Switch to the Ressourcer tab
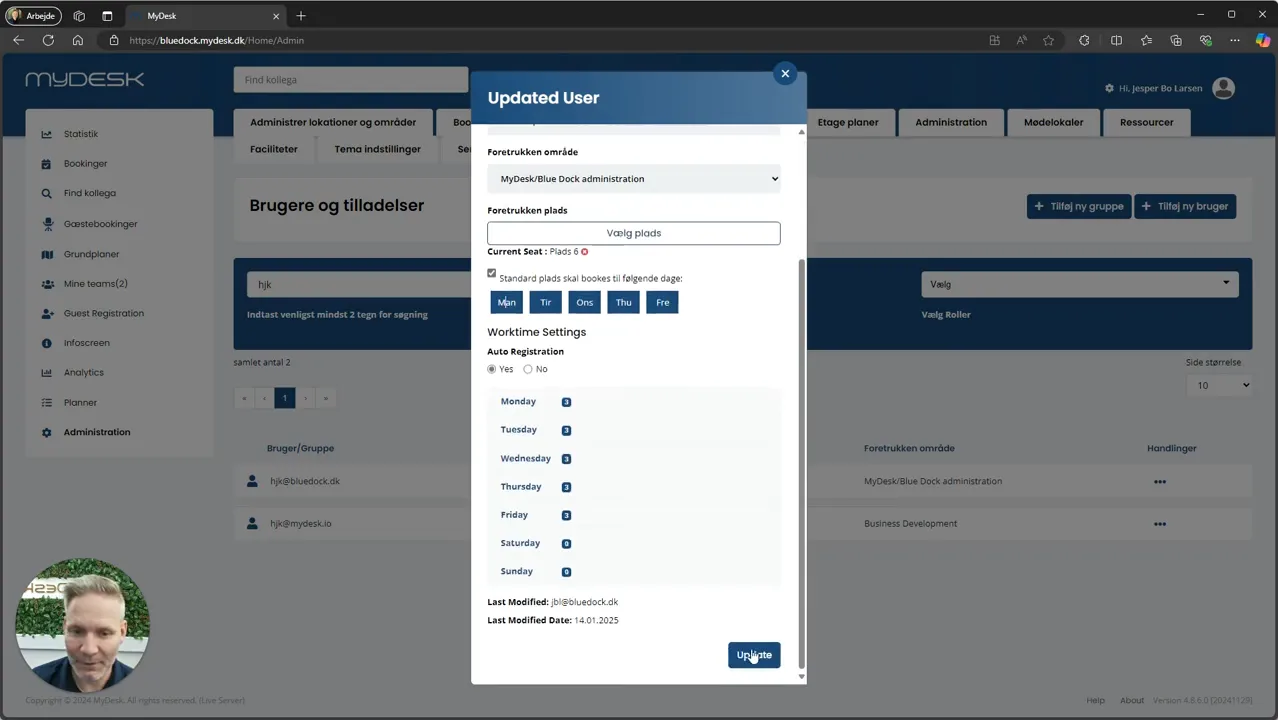The image size is (1278, 720). (1147, 122)
